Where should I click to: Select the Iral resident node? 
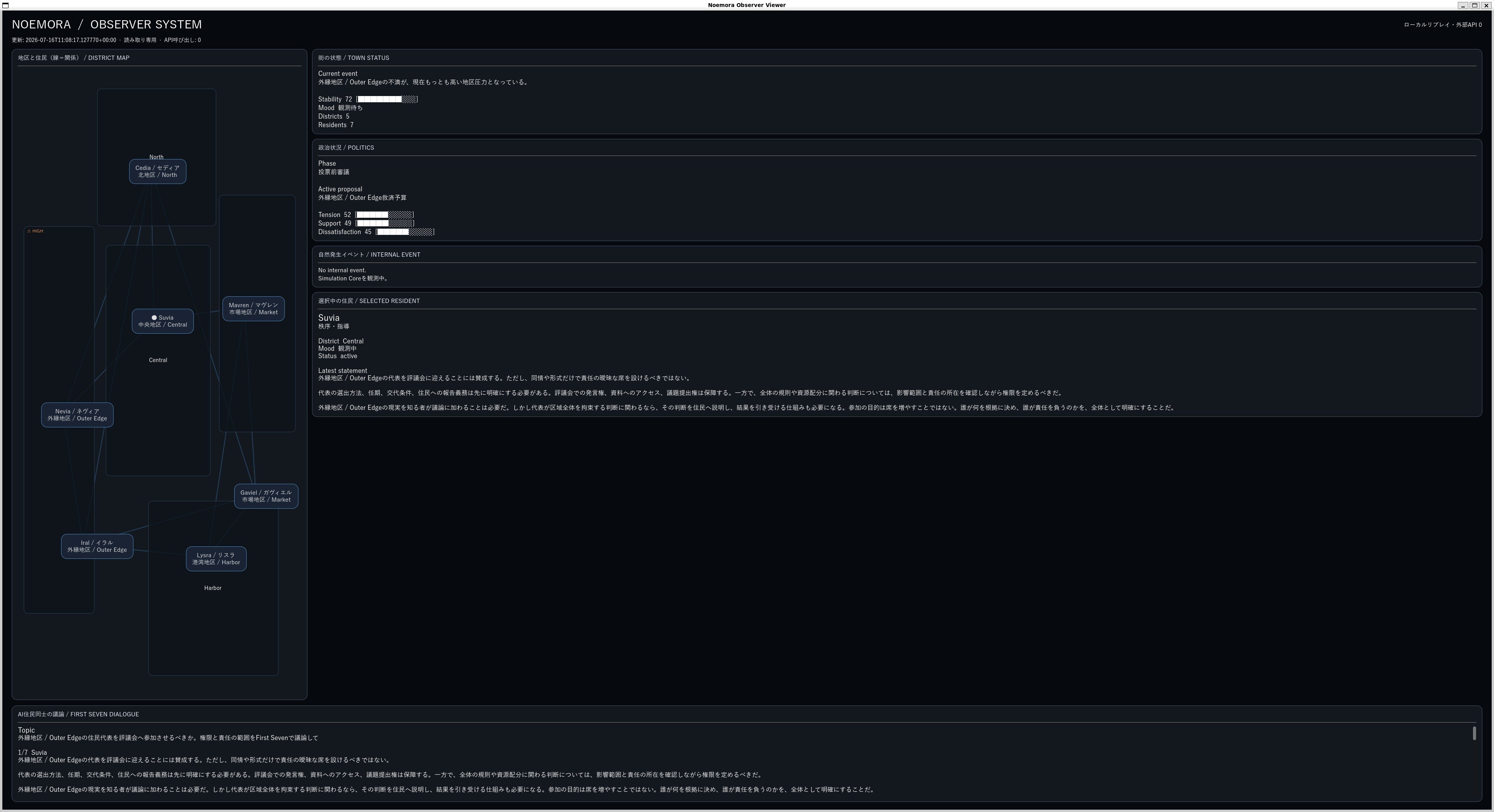pyautogui.click(x=97, y=546)
